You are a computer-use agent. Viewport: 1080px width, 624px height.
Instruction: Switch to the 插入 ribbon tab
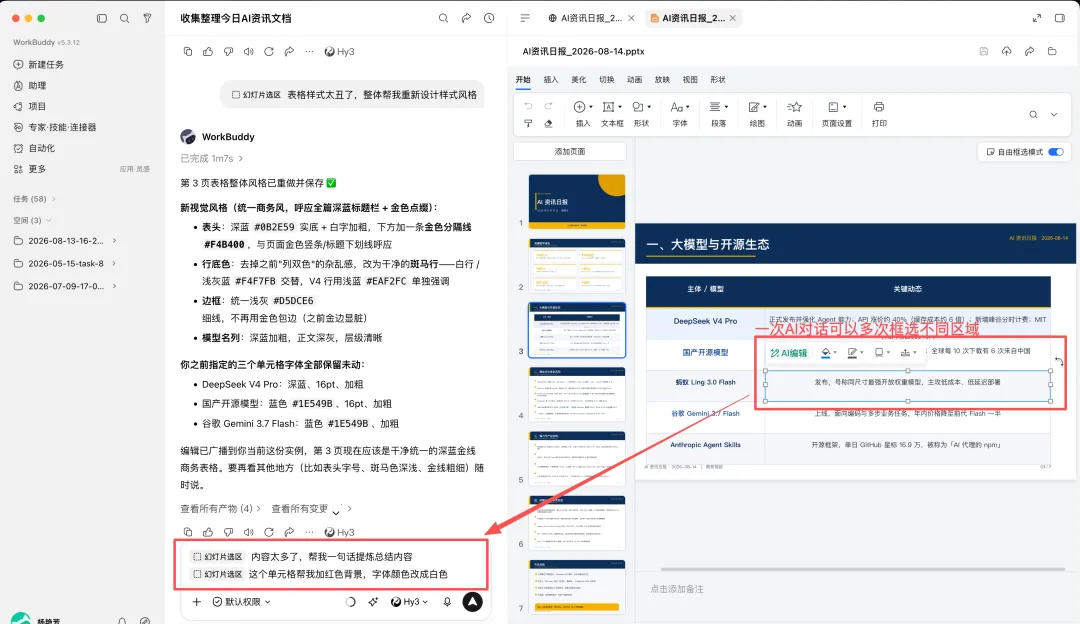(x=551, y=80)
